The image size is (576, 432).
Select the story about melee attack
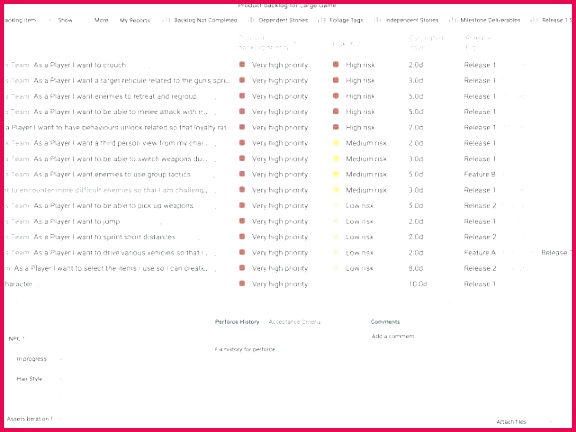point(121,112)
